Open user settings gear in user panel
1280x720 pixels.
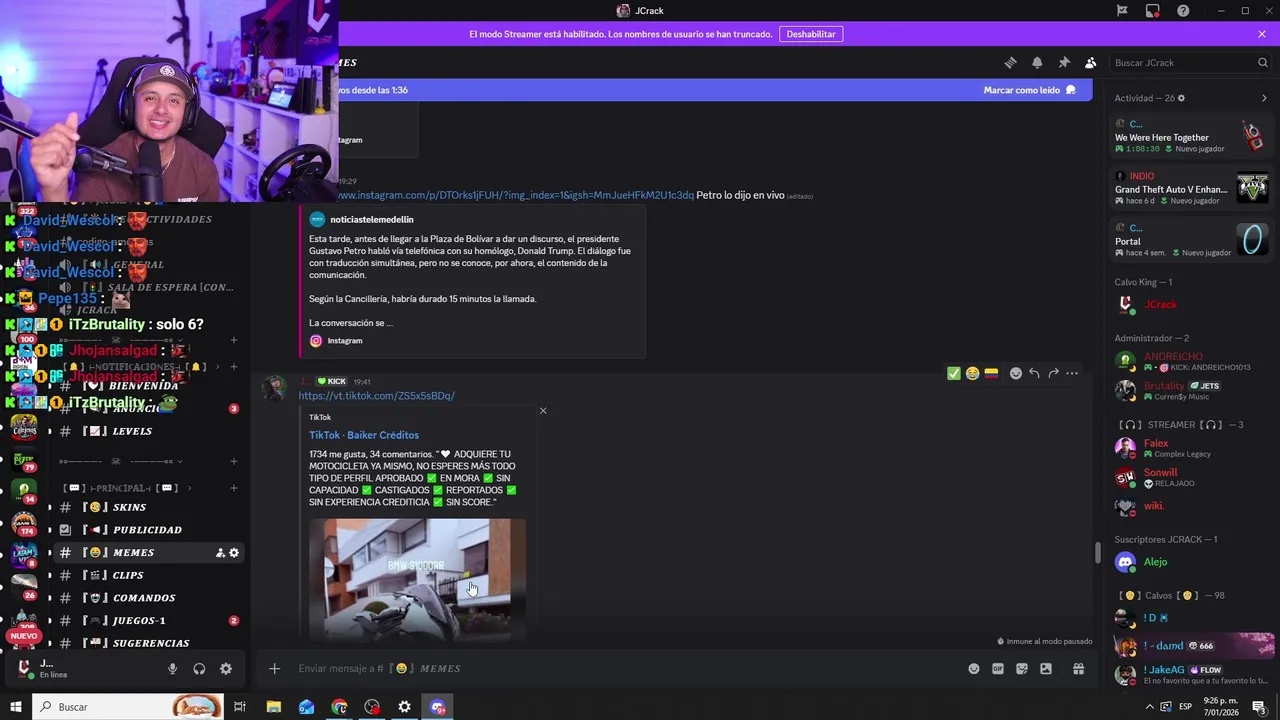click(x=226, y=669)
